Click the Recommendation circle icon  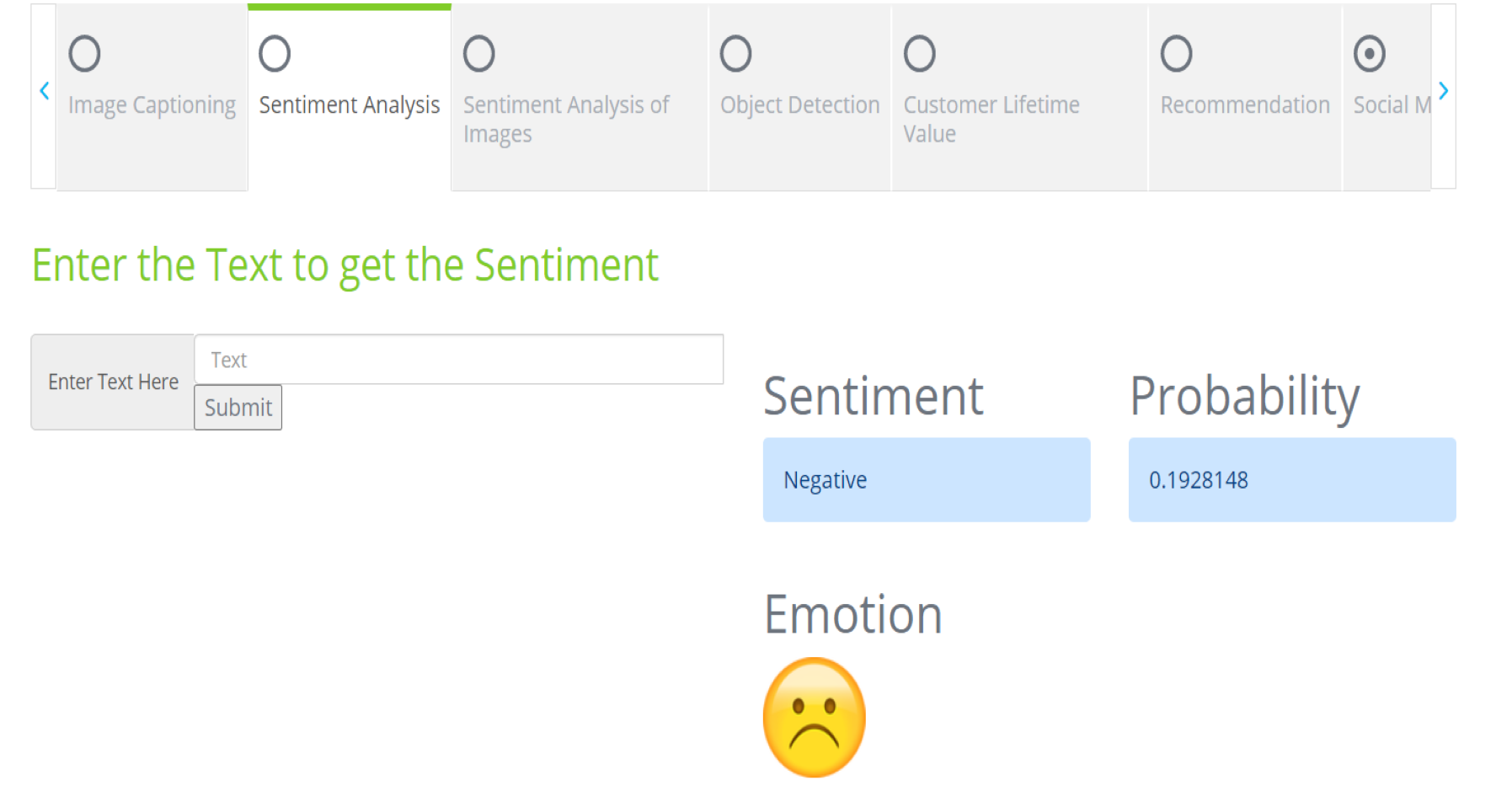(x=1176, y=54)
